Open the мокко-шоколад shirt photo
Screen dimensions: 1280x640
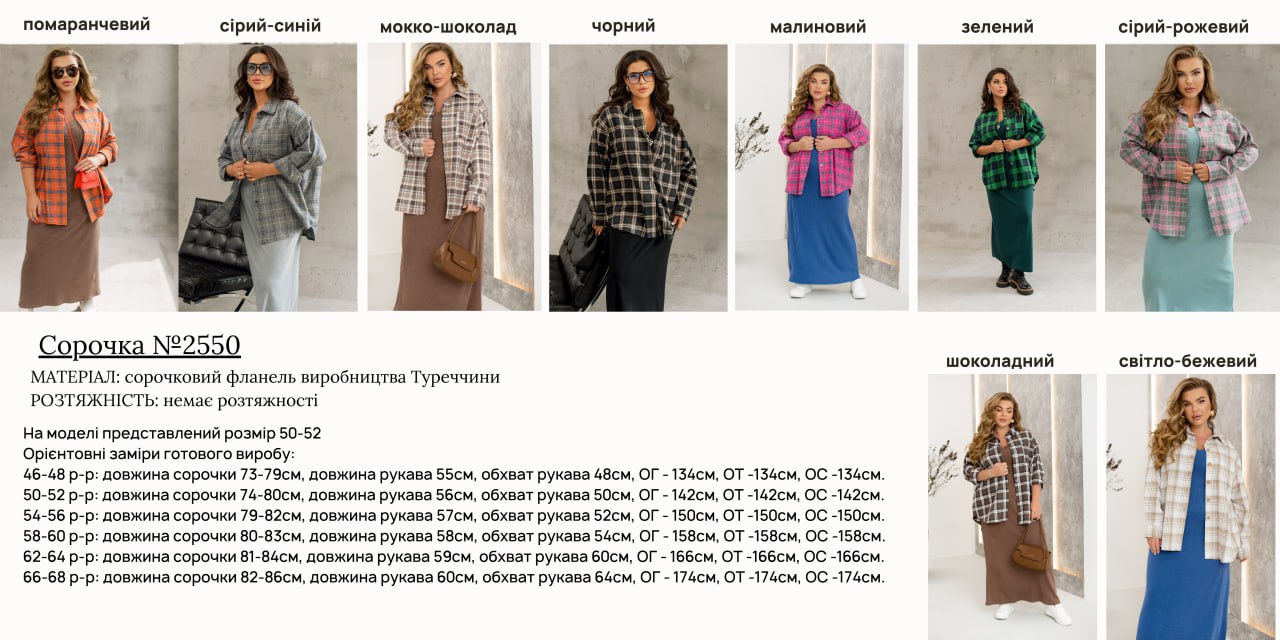pyautogui.click(x=454, y=177)
